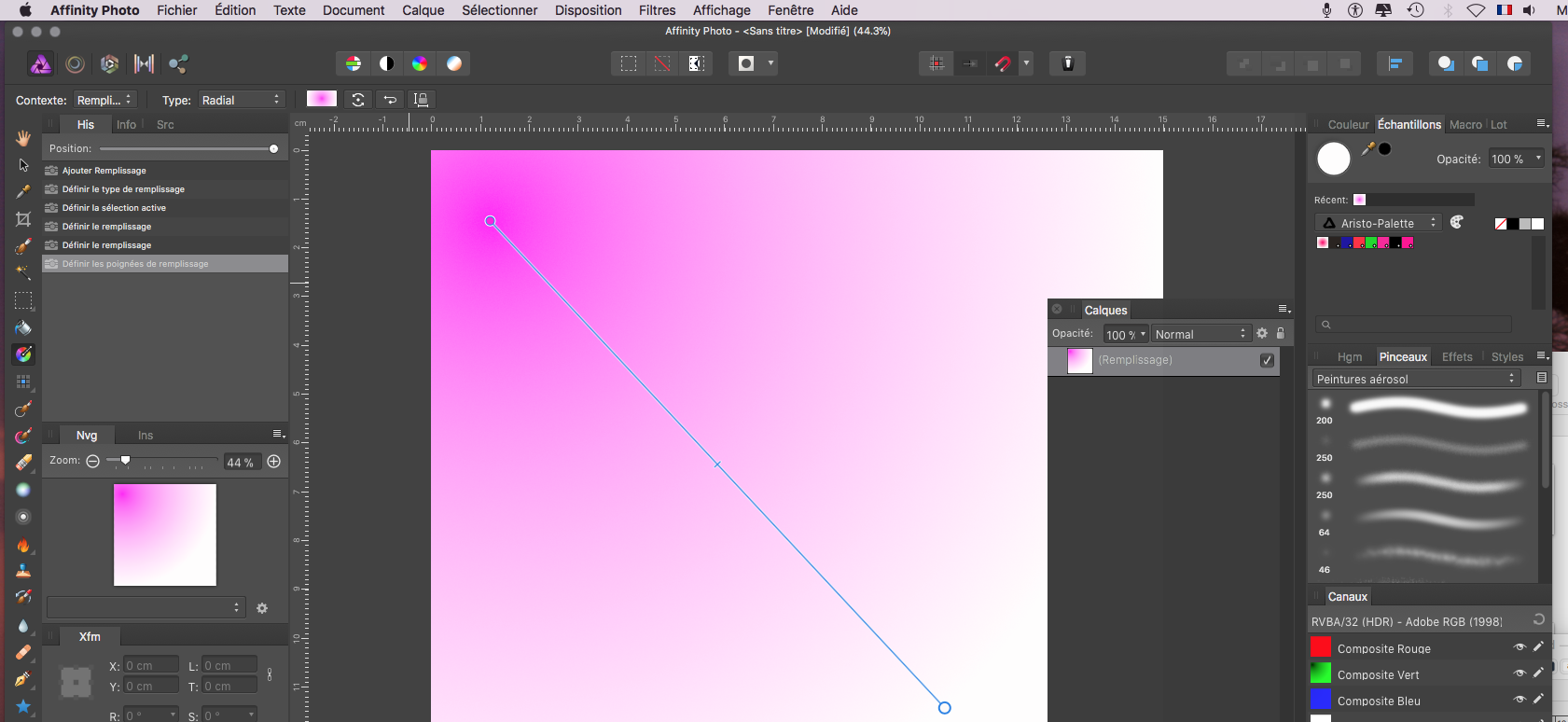
Task: Click zoom out minus button in Navigator
Action: click(x=92, y=462)
